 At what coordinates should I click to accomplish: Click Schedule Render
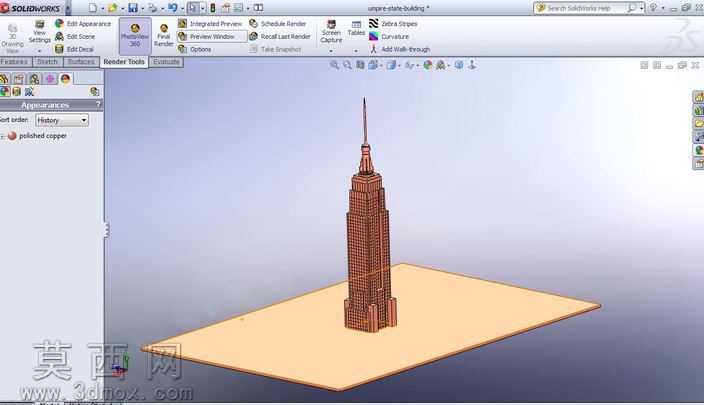pos(278,23)
